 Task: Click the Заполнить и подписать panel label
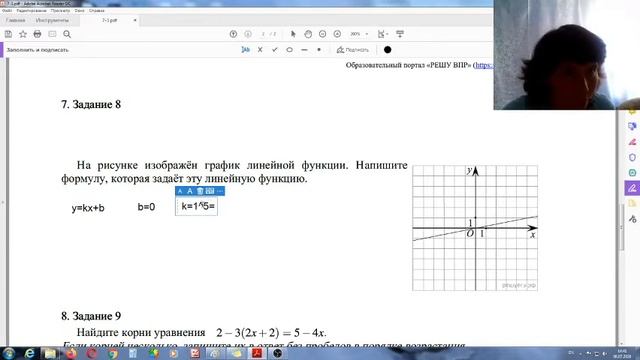coord(37,50)
